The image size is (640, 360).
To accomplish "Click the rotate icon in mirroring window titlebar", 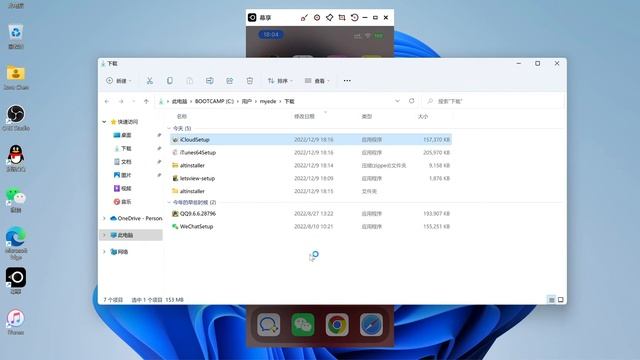I will point(354,18).
